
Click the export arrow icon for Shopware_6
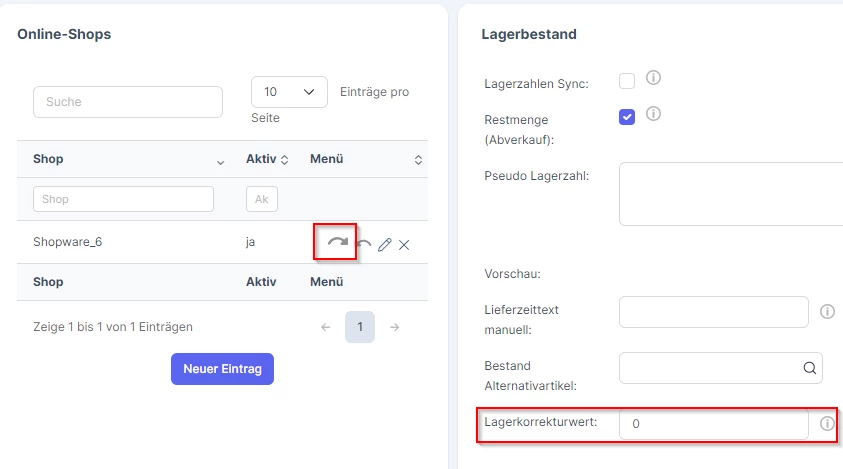(338, 242)
